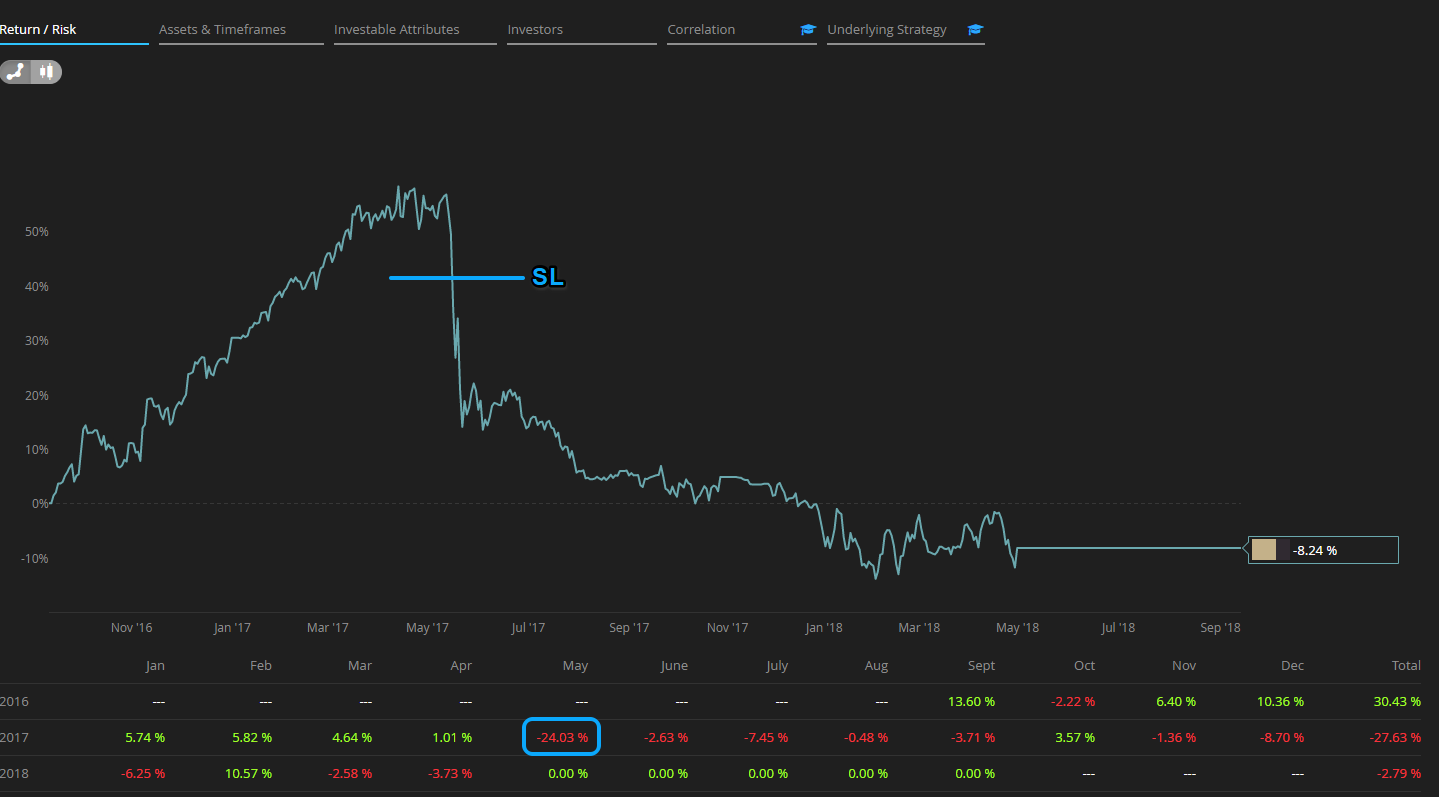Click the Jan column header
Screen dimensions: 1439x797
(x=155, y=666)
